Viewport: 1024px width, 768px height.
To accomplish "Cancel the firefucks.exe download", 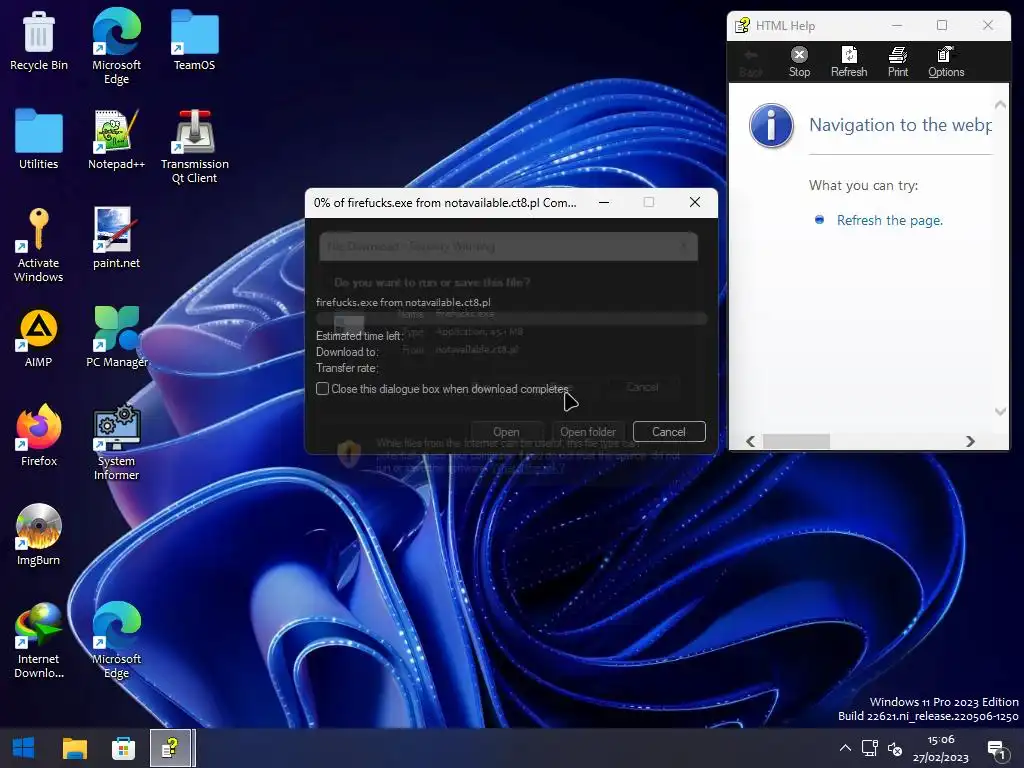I will (x=669, y=432).
